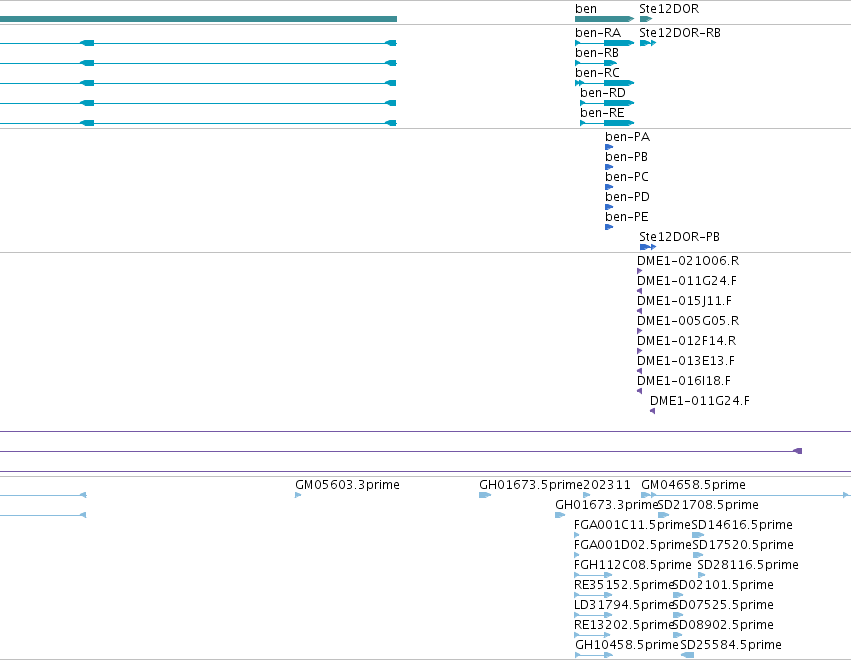Click the SD02101.5prime EST label

(723, 586)
